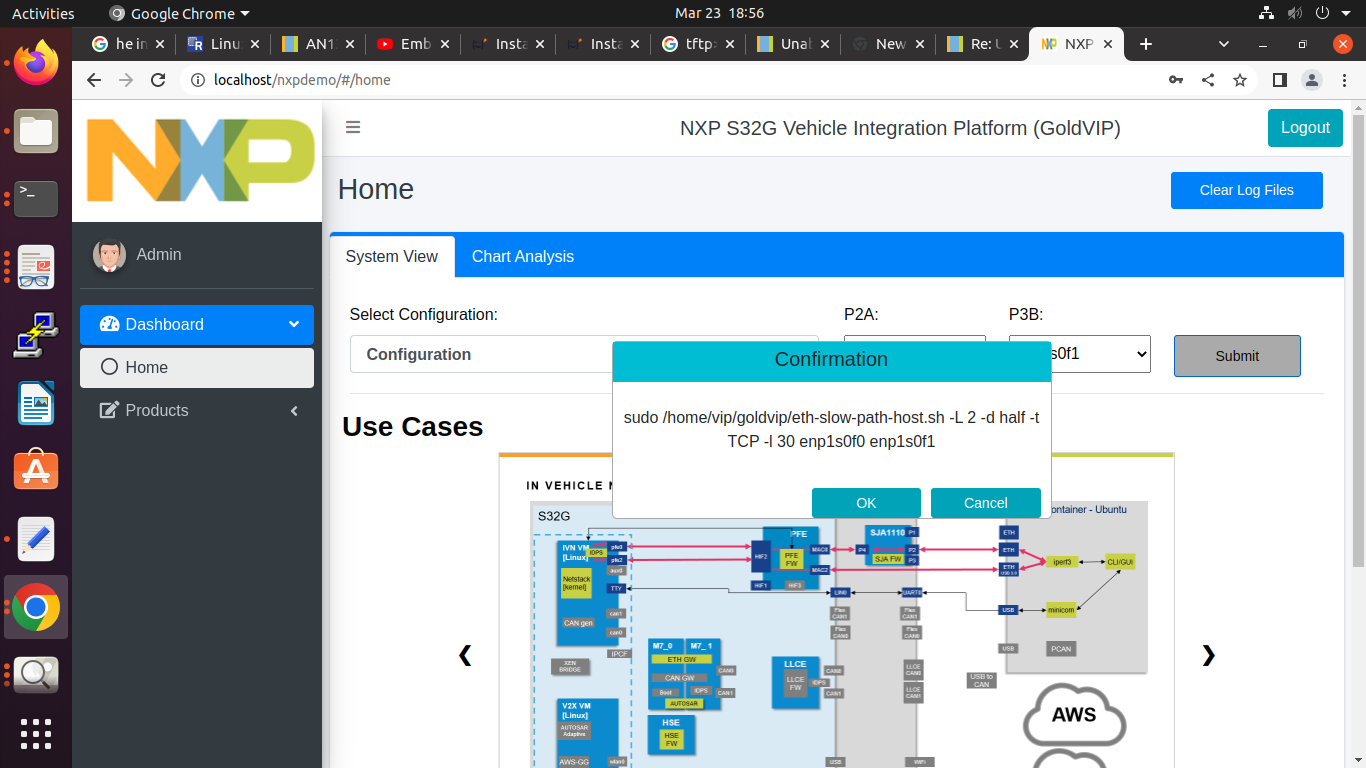Switch to the System View tab
The image size is (1366, 768).
pyautogui.click(x=392, y=257)
